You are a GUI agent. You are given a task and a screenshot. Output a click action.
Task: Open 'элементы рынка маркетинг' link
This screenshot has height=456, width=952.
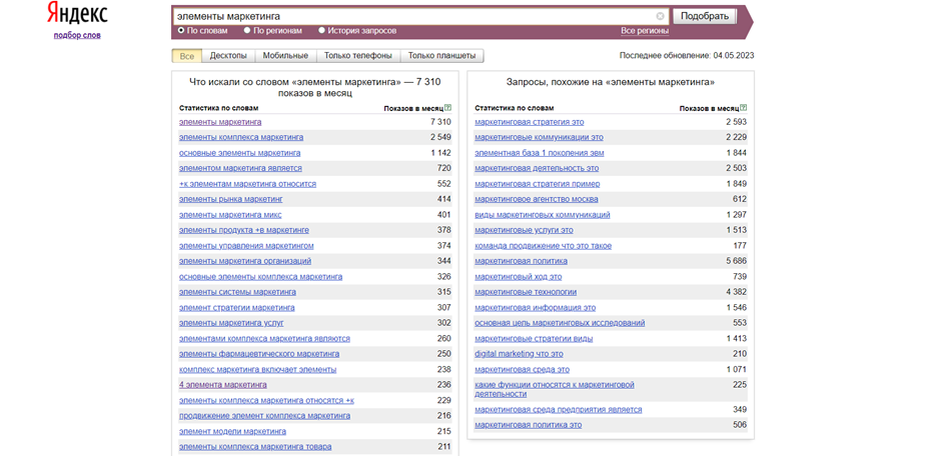231,199
